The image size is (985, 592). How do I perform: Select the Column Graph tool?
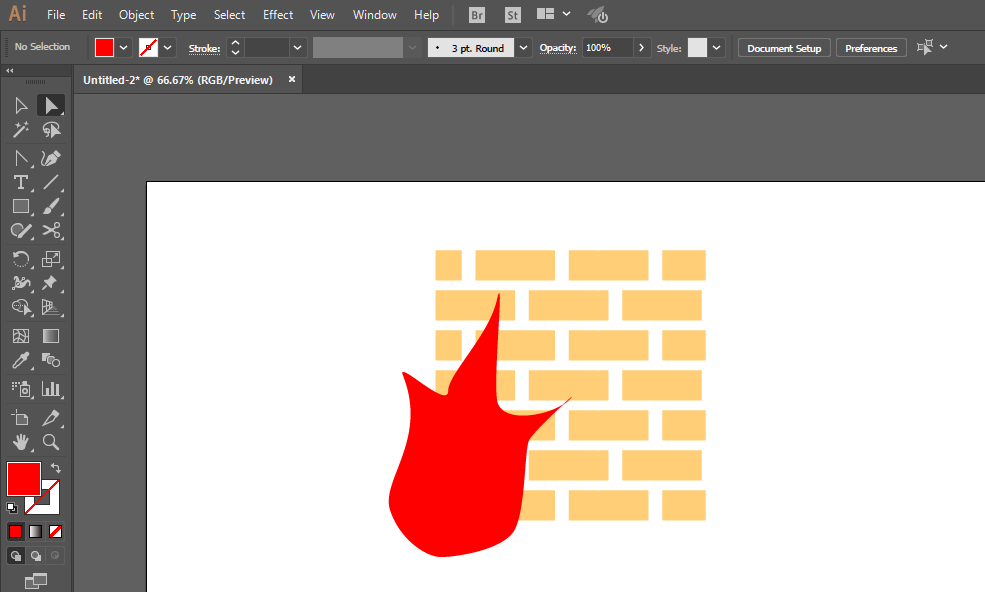click(51, 389)
